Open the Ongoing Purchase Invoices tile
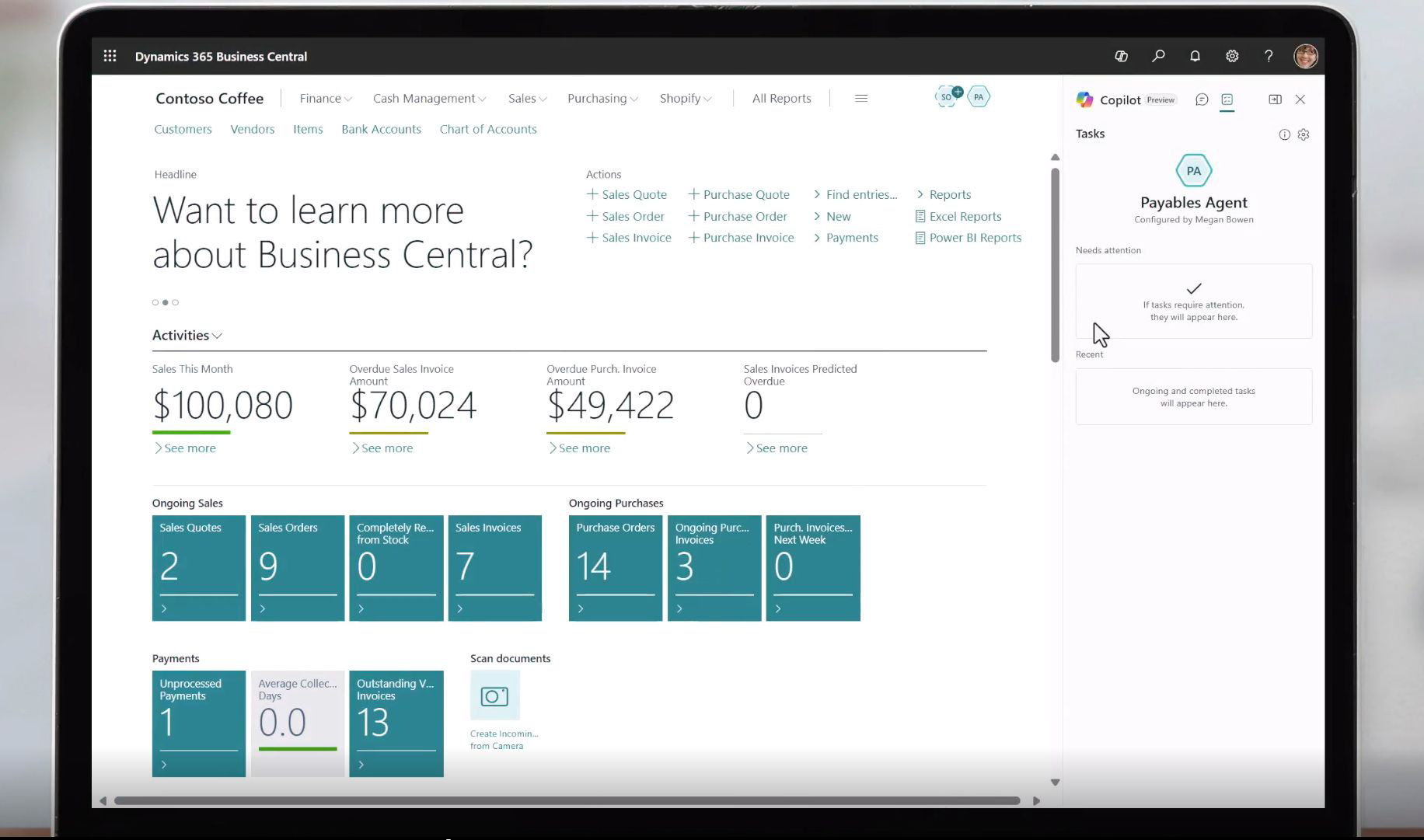Image resolution: width=1424 pixels, height=840 pixels. coord(714,568)
